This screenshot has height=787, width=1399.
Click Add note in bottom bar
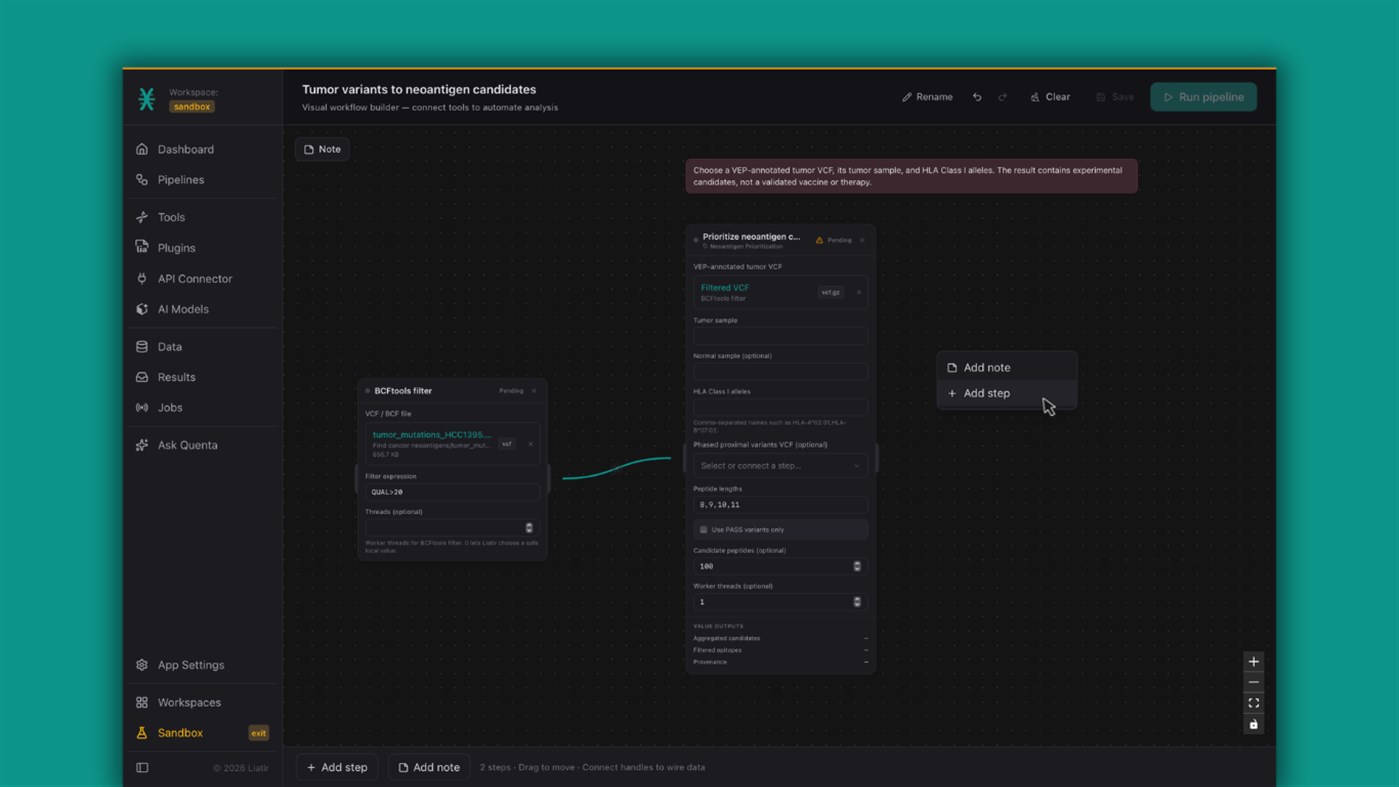tap(429, 768)
